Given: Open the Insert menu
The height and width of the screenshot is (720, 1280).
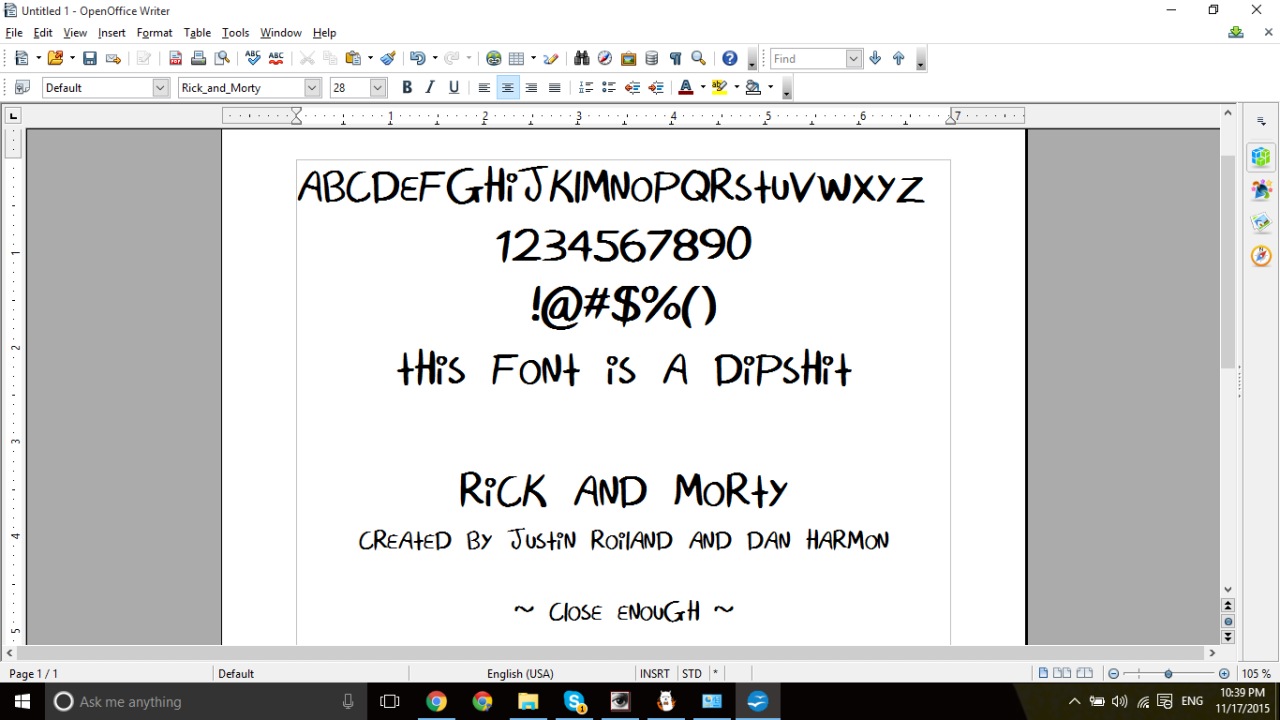Looking at the screenshot, I should coord(112,33).
